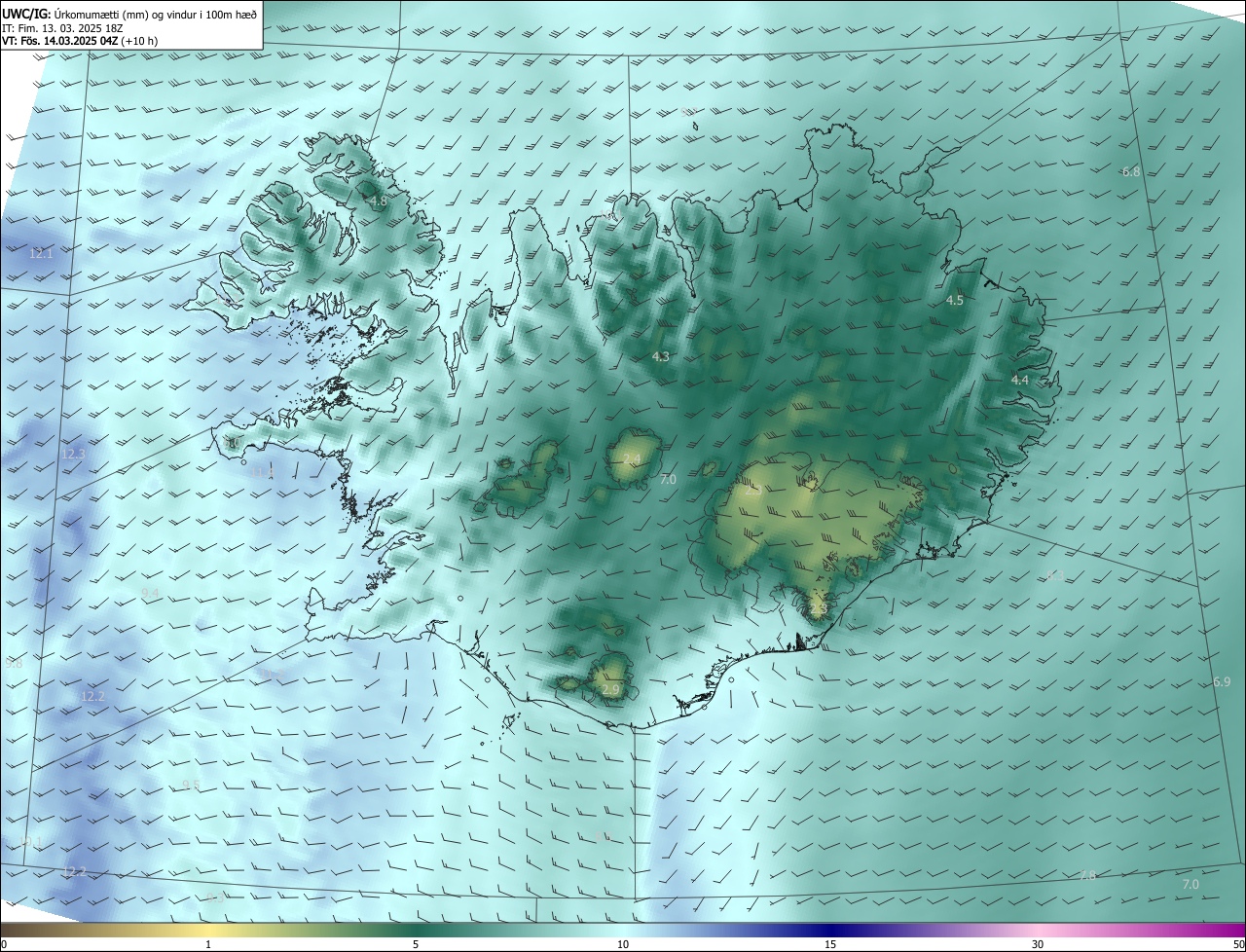
Task: Click the colorbar tick label 1
Action: 208,944
